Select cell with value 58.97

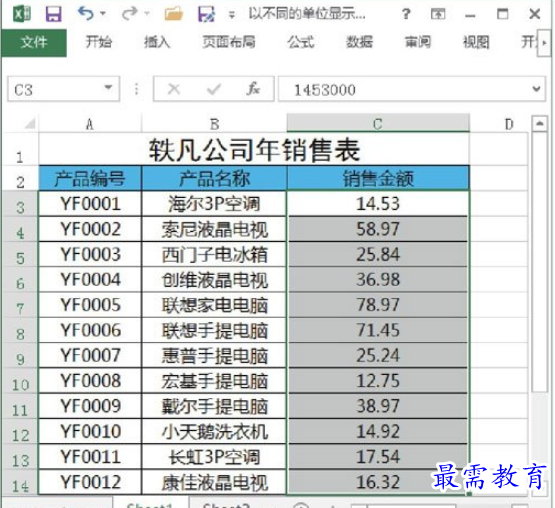(x=378, y=229)
